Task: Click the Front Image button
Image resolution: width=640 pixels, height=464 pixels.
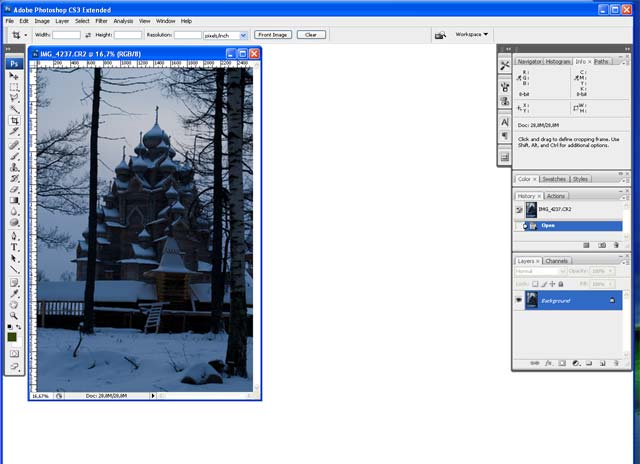Action: [272, 34]
